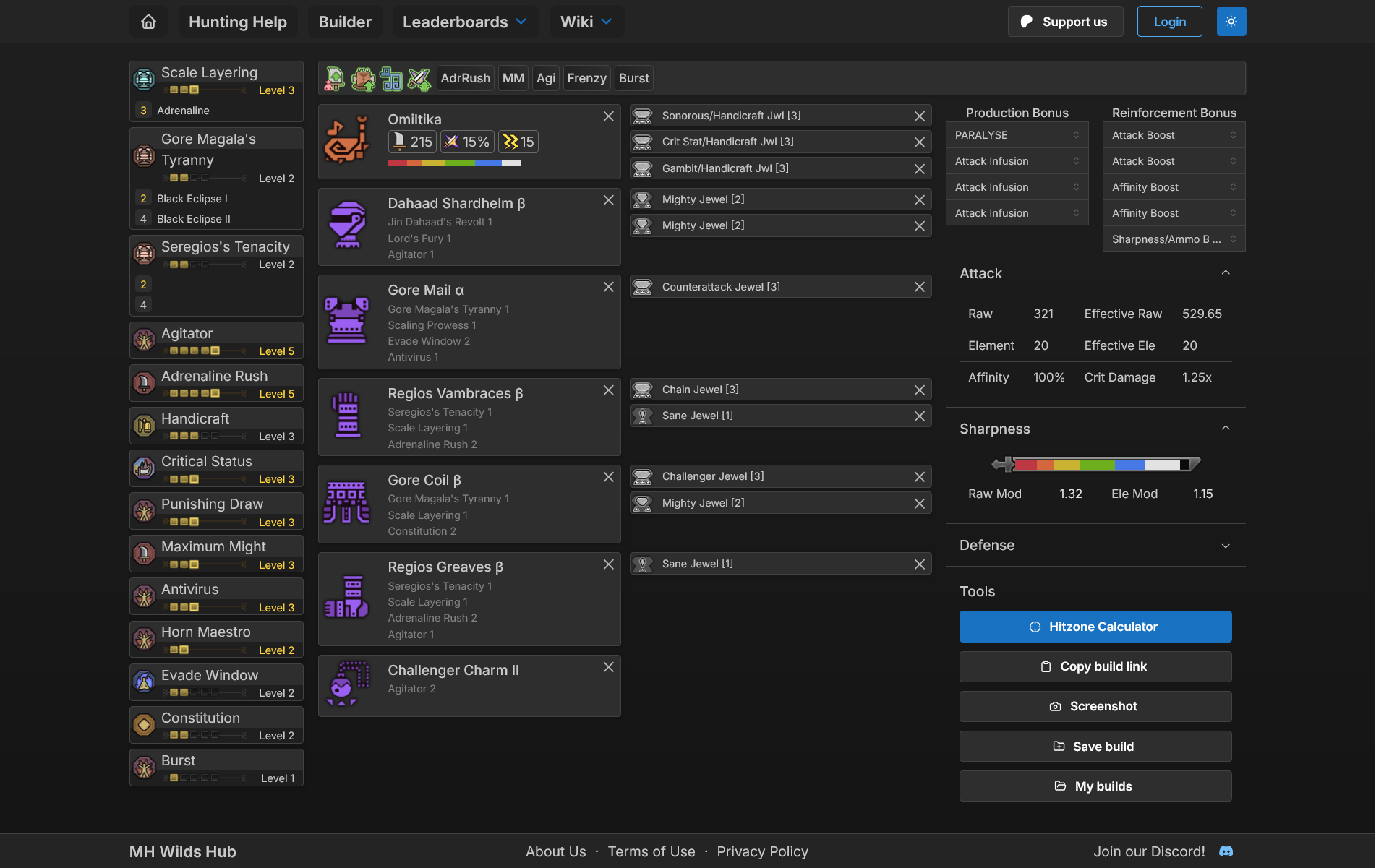Click the Gore Coil waist armor icon
The height and width of the screenshot is (868, 1376).
347,502
